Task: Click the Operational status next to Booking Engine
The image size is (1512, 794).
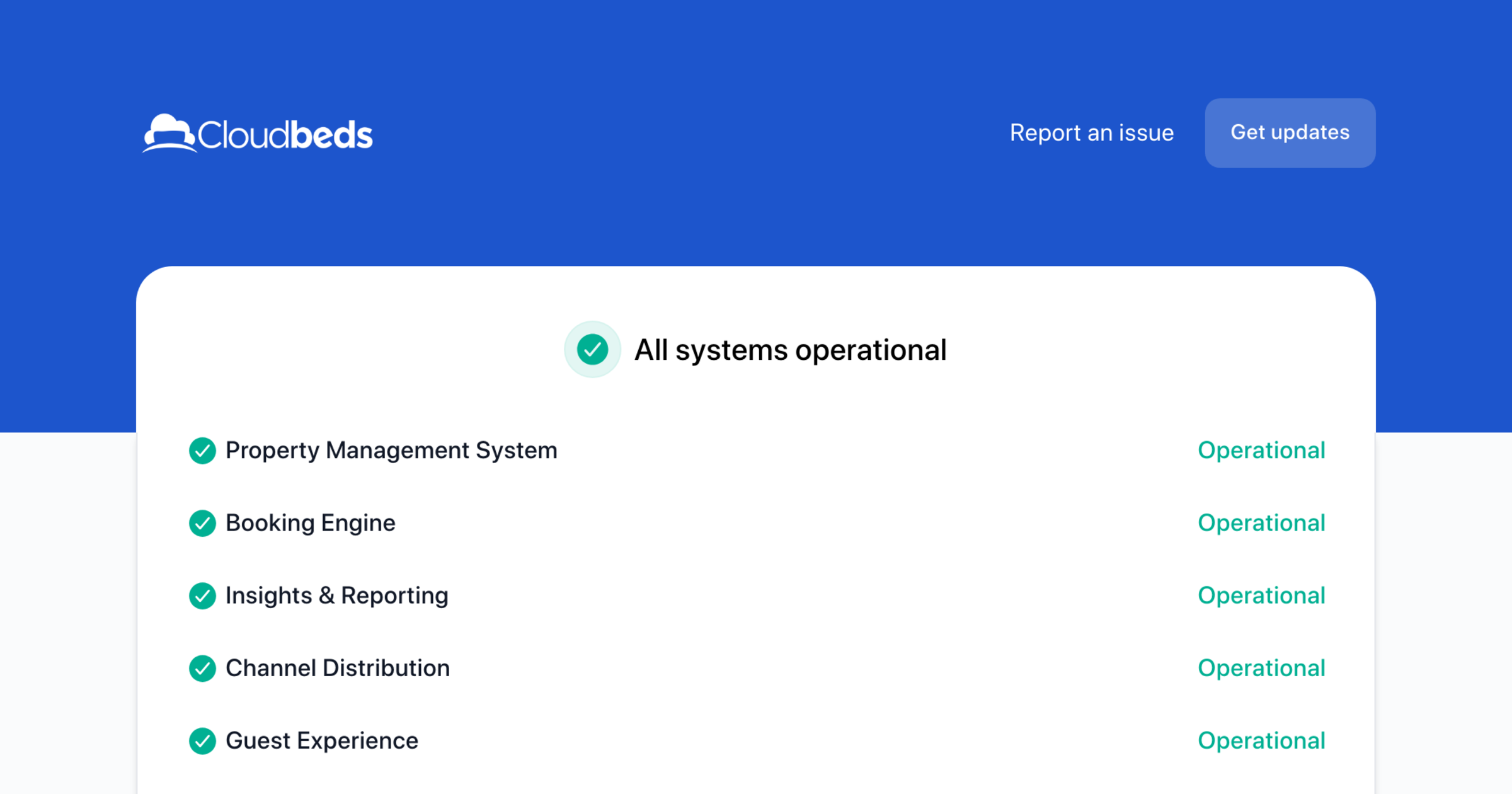Action: (1262, 523)
